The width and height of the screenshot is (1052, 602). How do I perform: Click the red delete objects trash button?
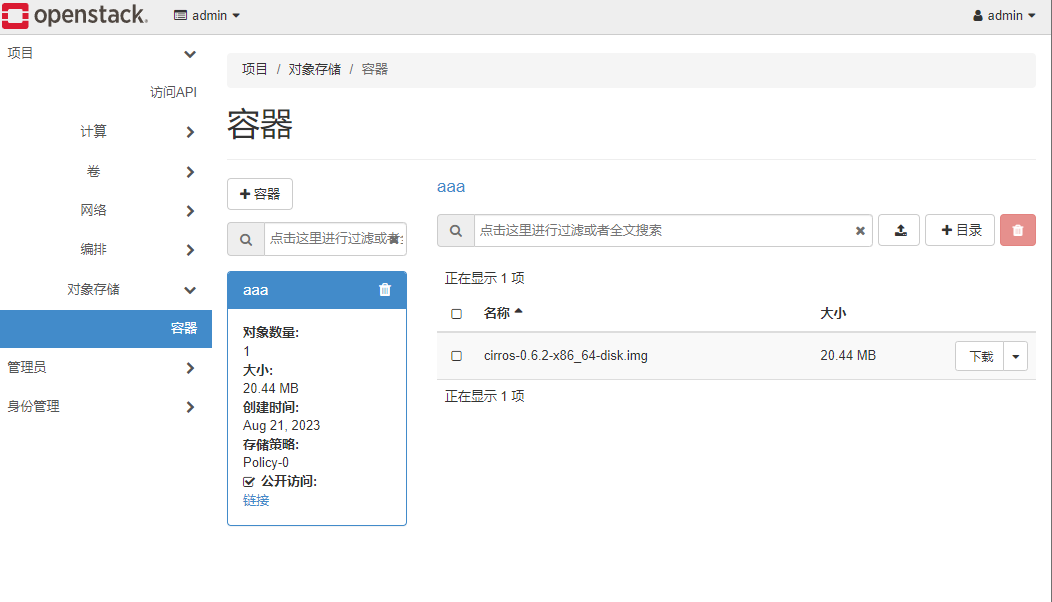pos(1018,230)
